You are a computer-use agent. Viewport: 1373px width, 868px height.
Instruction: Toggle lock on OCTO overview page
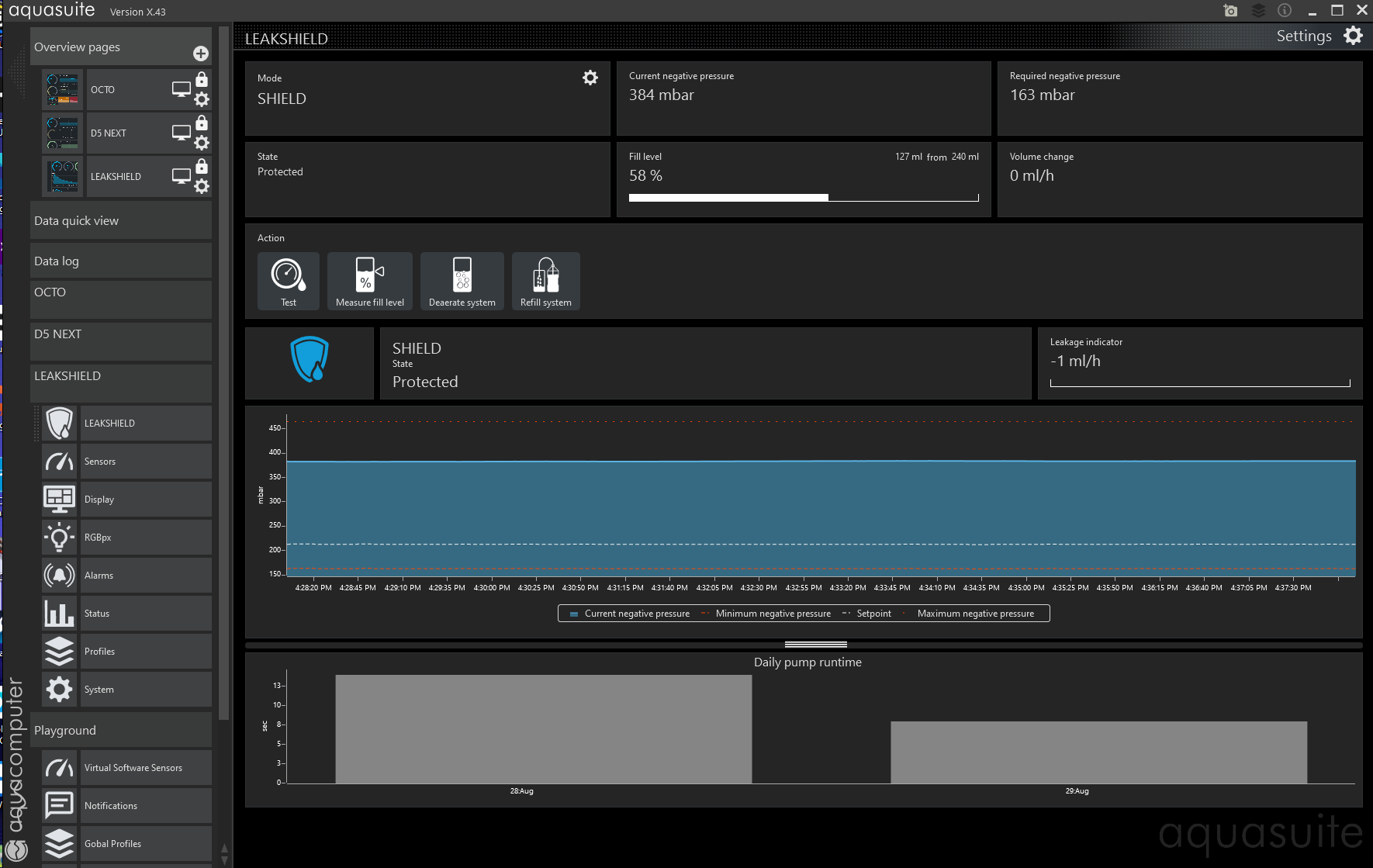[x=202, y=80]
